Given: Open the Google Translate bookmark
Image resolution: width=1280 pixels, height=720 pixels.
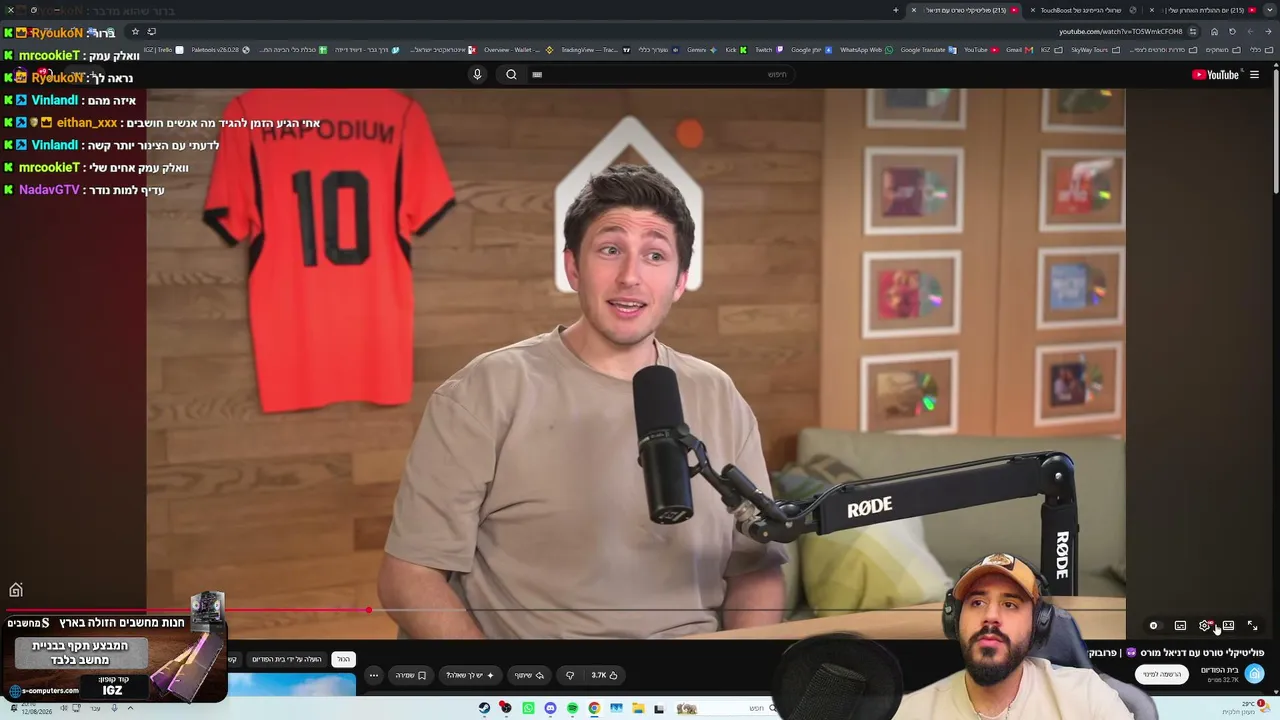Looking at the screenshot, I should point(928,49).
